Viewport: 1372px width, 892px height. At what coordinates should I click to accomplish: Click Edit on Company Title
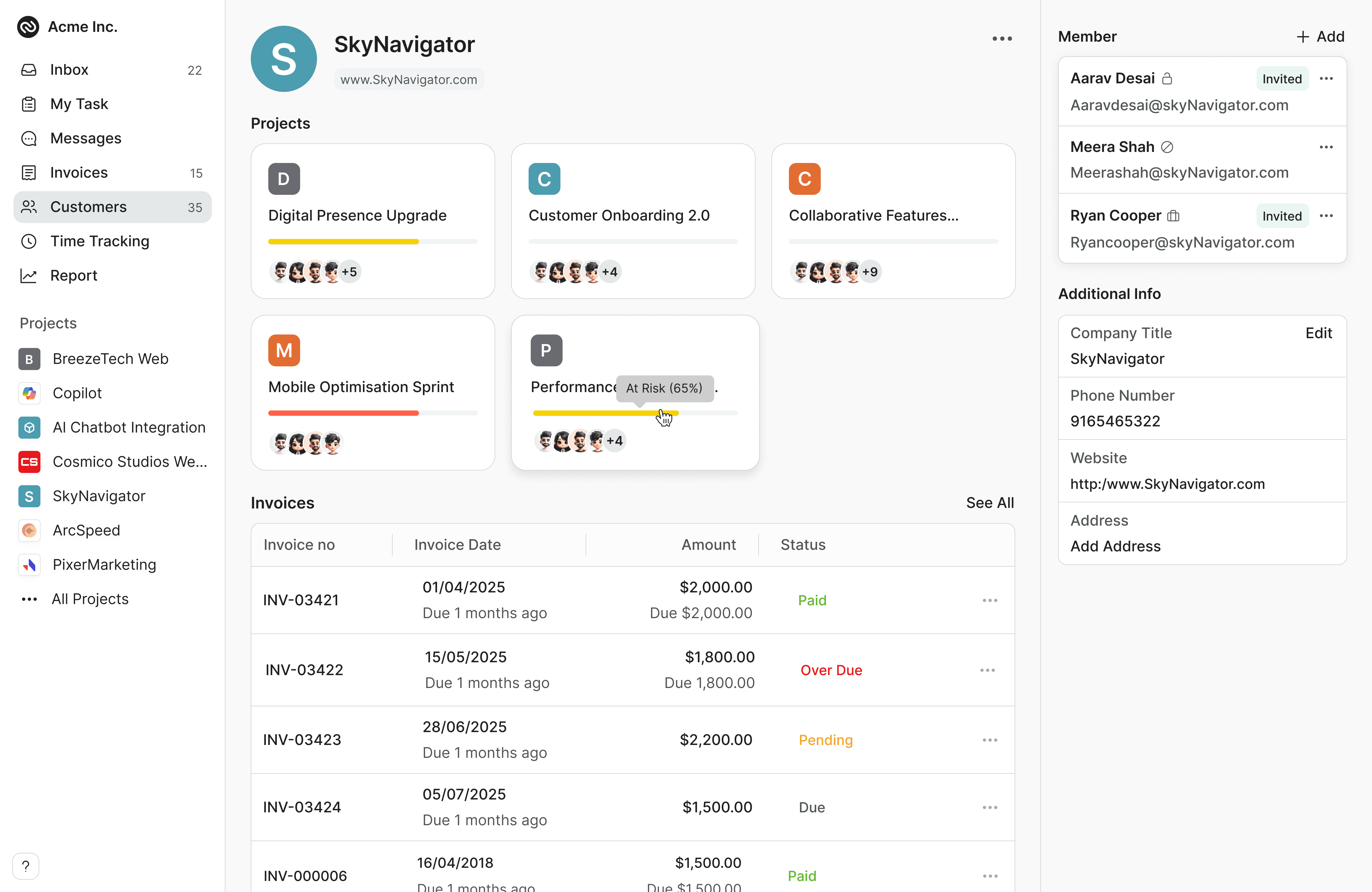pyautogui.click(x=1318, y=333)
